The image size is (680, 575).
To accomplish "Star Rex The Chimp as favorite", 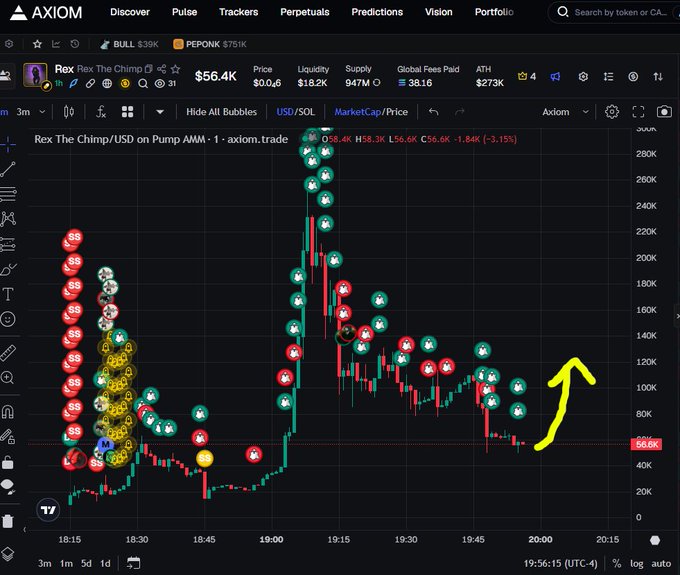I will tap(175, 69).
